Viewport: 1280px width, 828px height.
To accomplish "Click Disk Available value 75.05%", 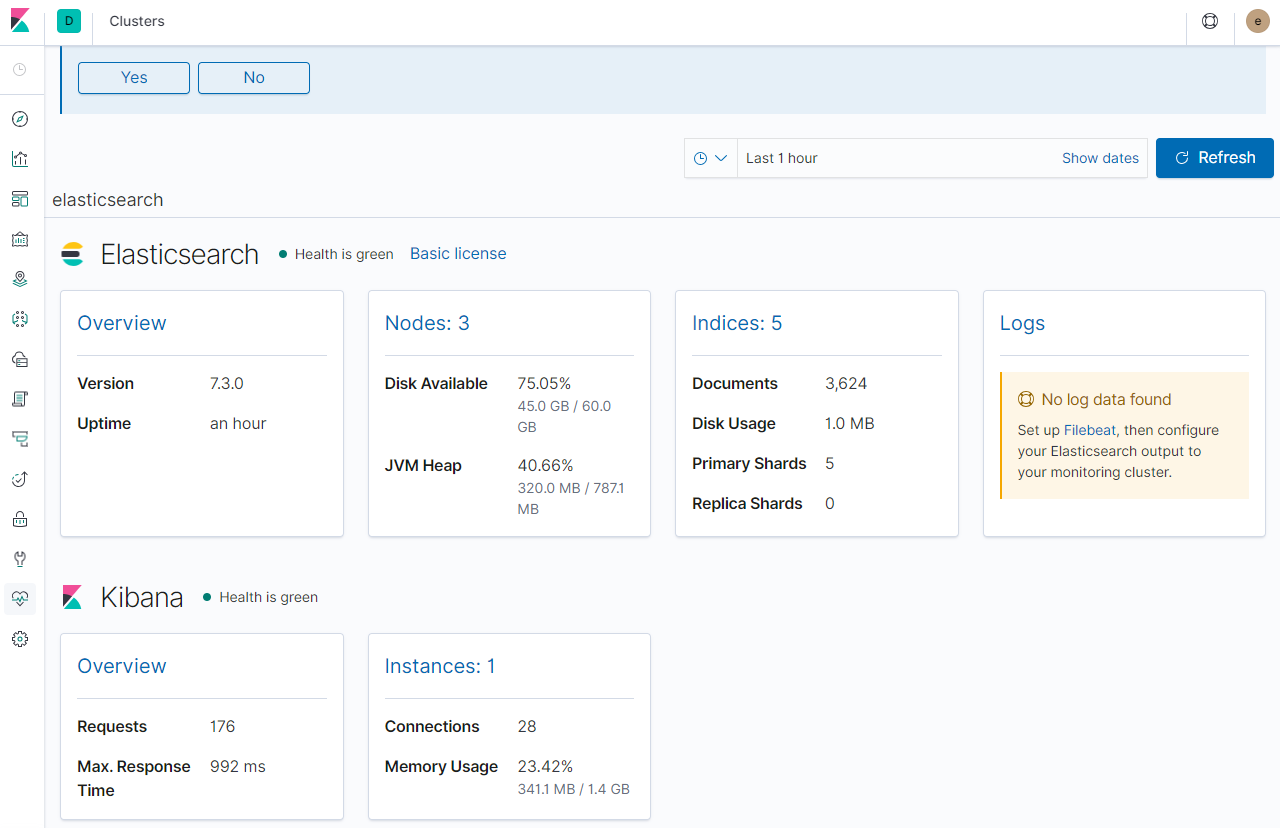I will pyautogui.click(x=544, y=384).
